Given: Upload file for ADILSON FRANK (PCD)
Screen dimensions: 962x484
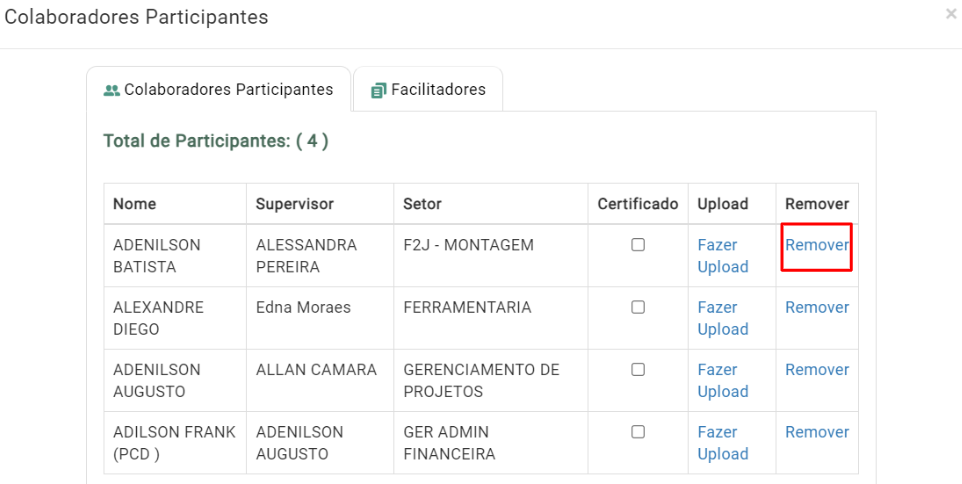Looking at the screenshot, I should point(723,443).
